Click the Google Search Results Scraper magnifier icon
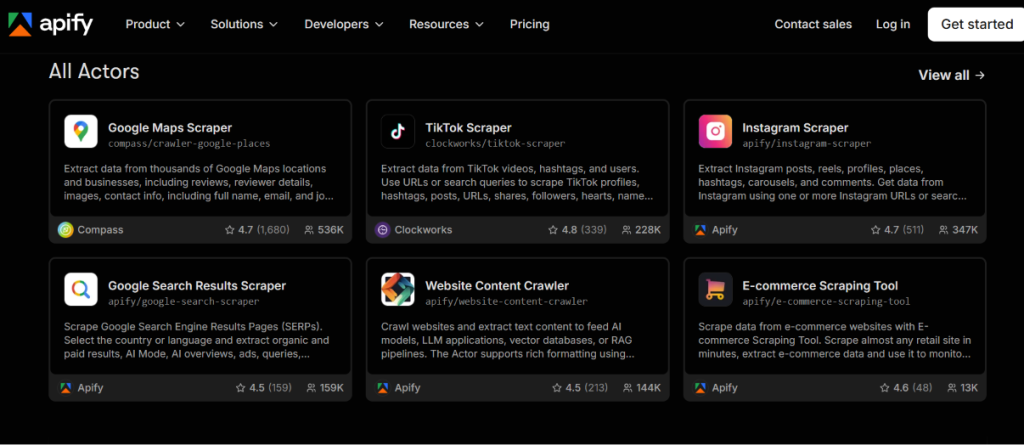This screenshot has height=445, width=1024. coord(81,289)
